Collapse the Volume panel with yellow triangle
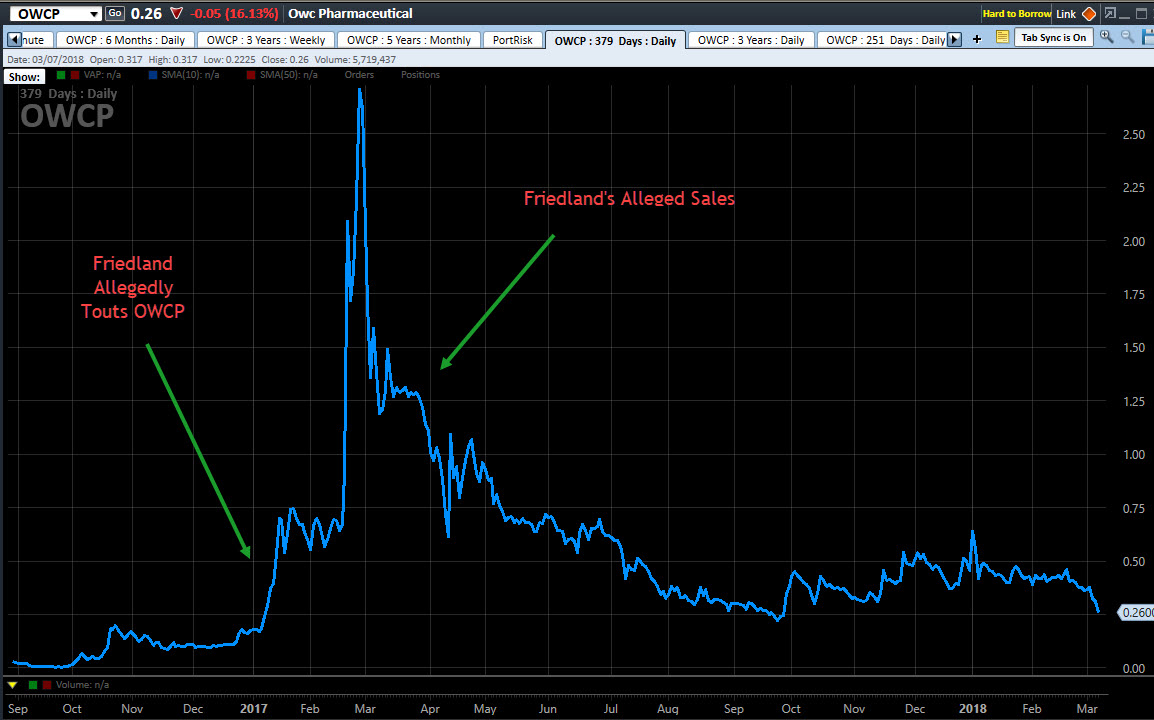1154x720 pixels. tap(12, 685)
